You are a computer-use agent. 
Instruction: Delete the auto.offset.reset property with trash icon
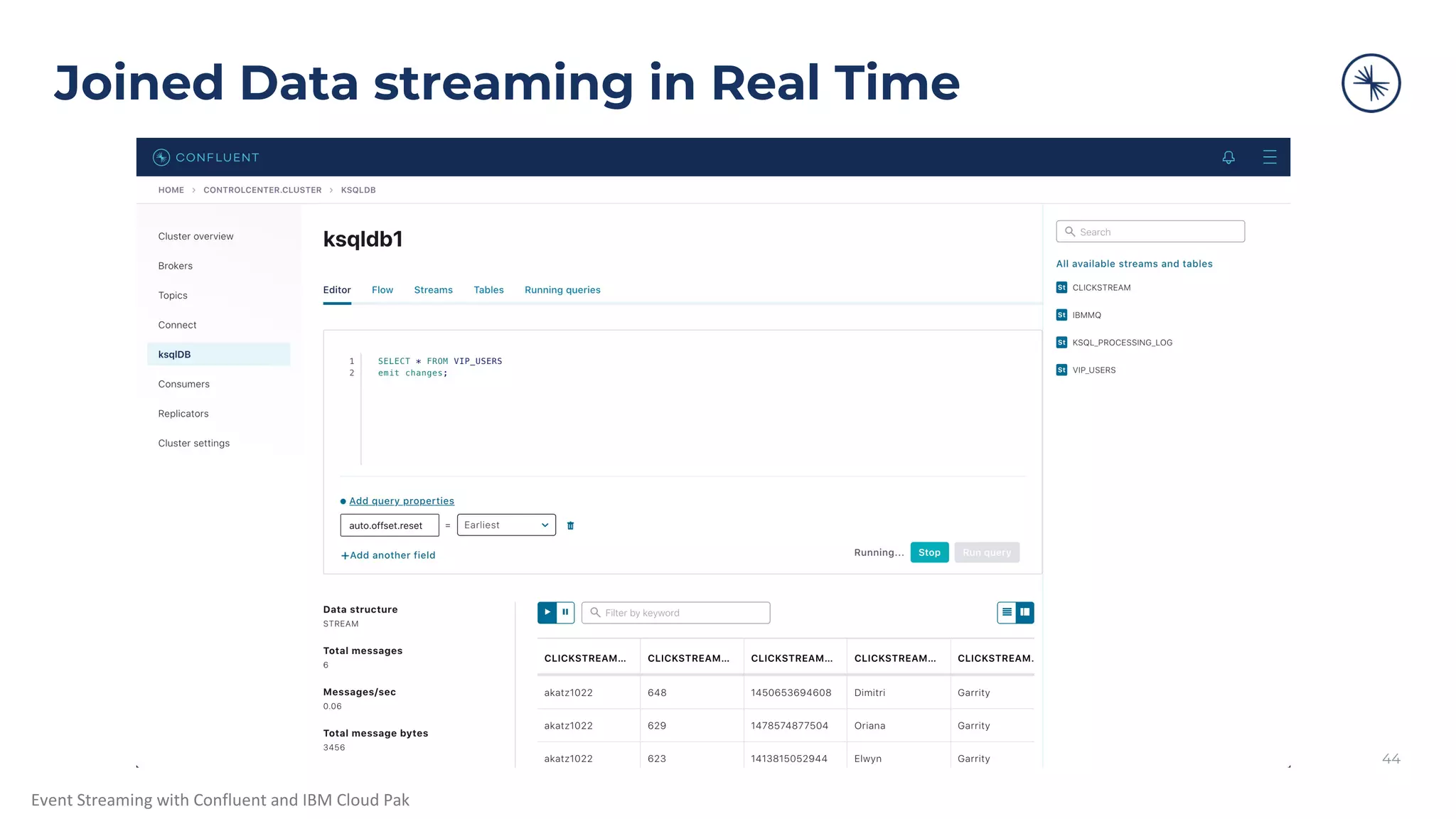click(x=570, y=525)
